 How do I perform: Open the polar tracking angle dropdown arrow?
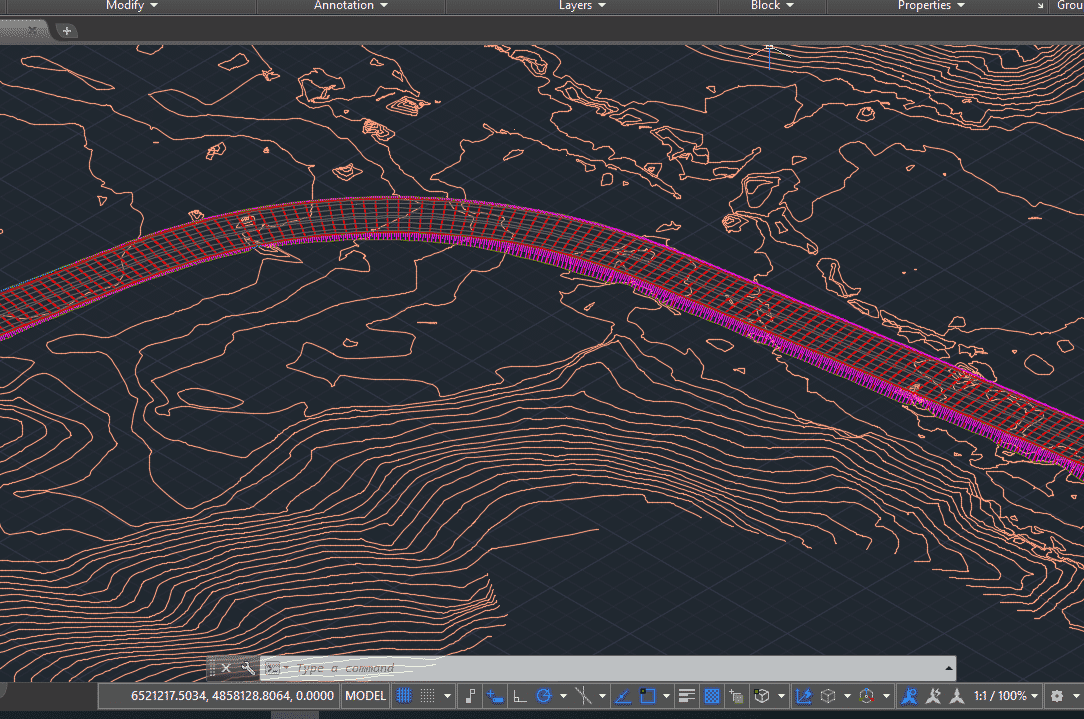pyautogui.click(x=563, y=695)
